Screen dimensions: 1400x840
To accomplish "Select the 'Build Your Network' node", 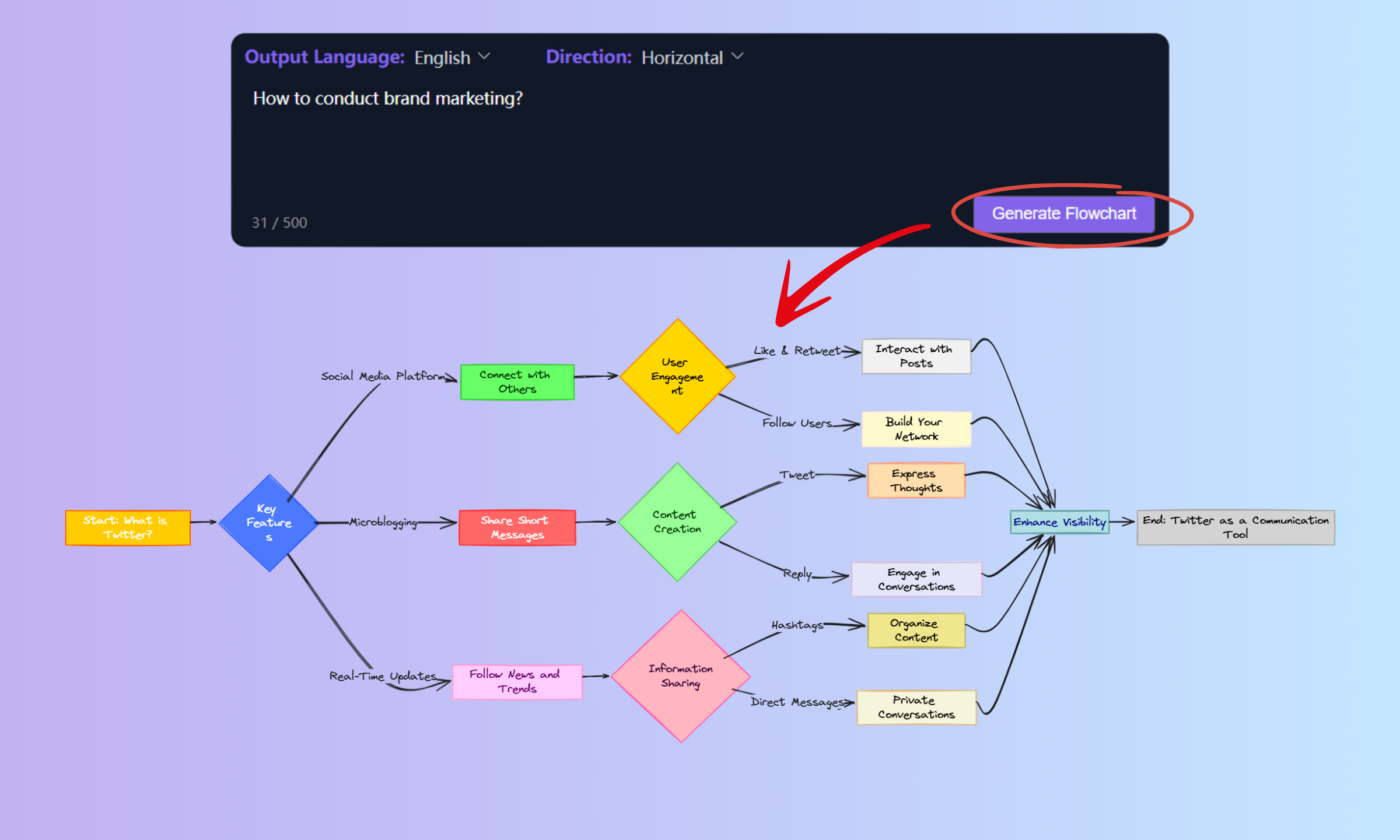I will (x=916, y=429).
